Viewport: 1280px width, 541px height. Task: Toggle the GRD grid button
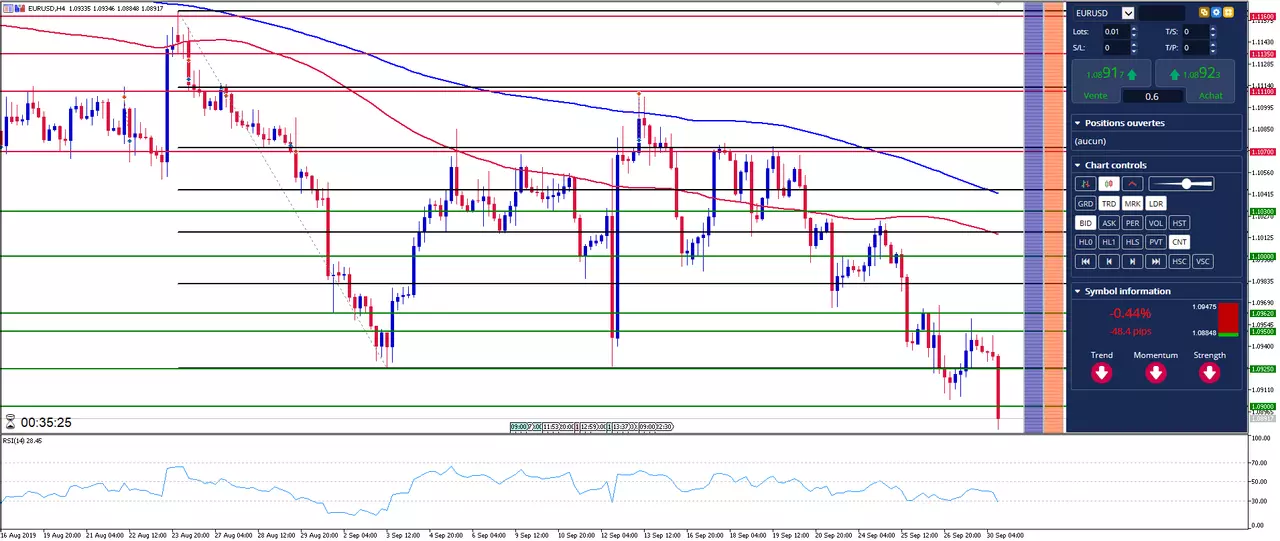[x=1085, y=203]
